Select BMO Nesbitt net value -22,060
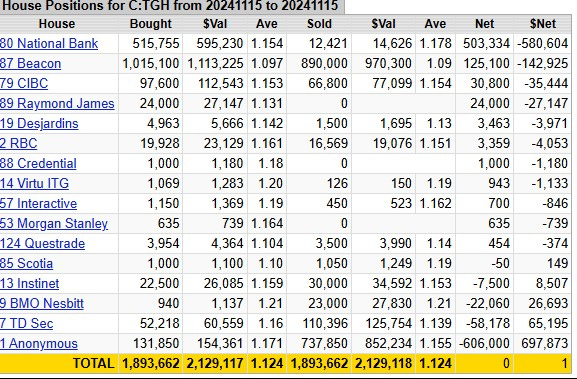The height and width of the screenshot is (379, 577). [488, 303]
